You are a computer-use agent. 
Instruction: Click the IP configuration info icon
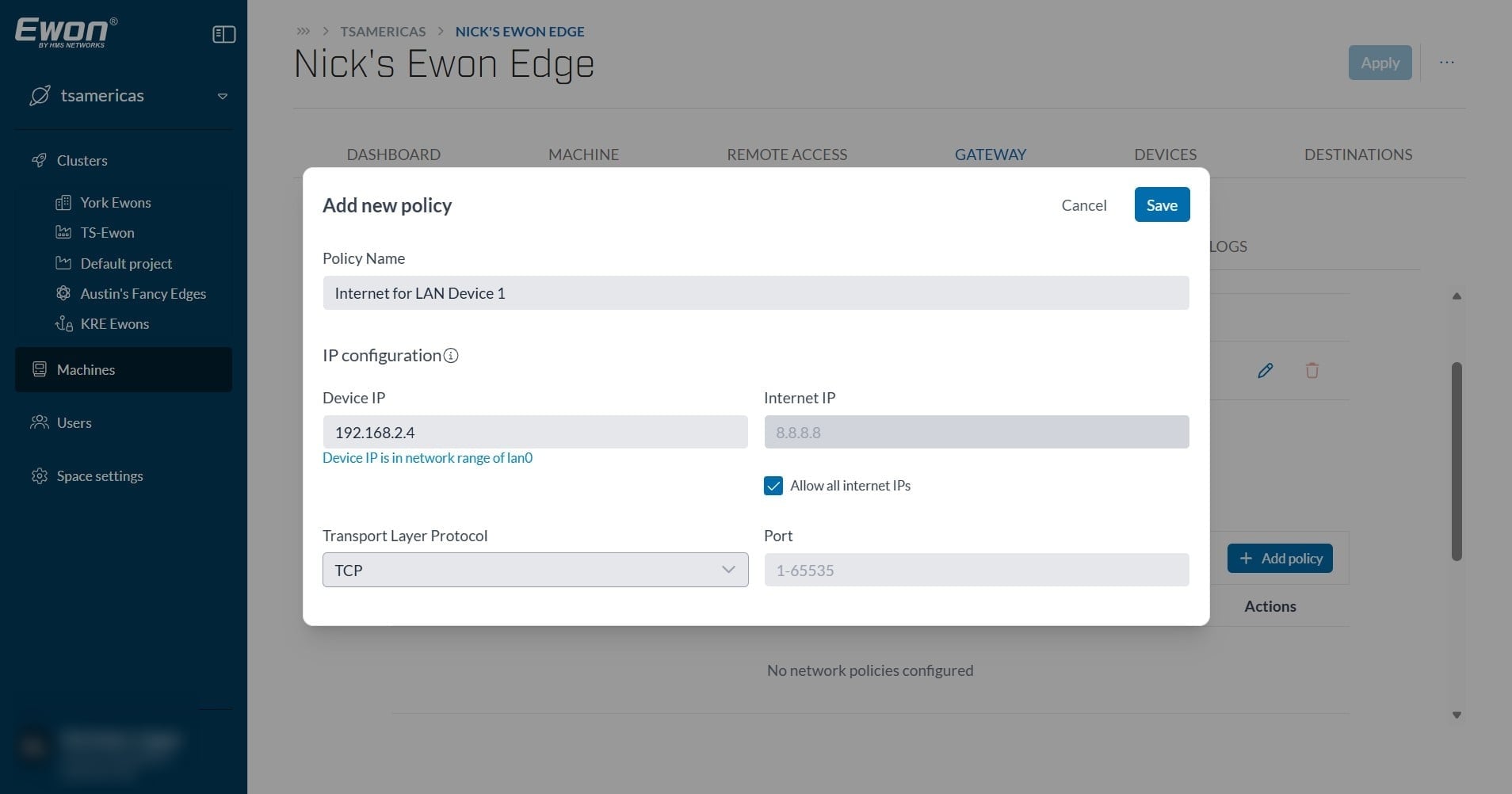pos(451,356)
